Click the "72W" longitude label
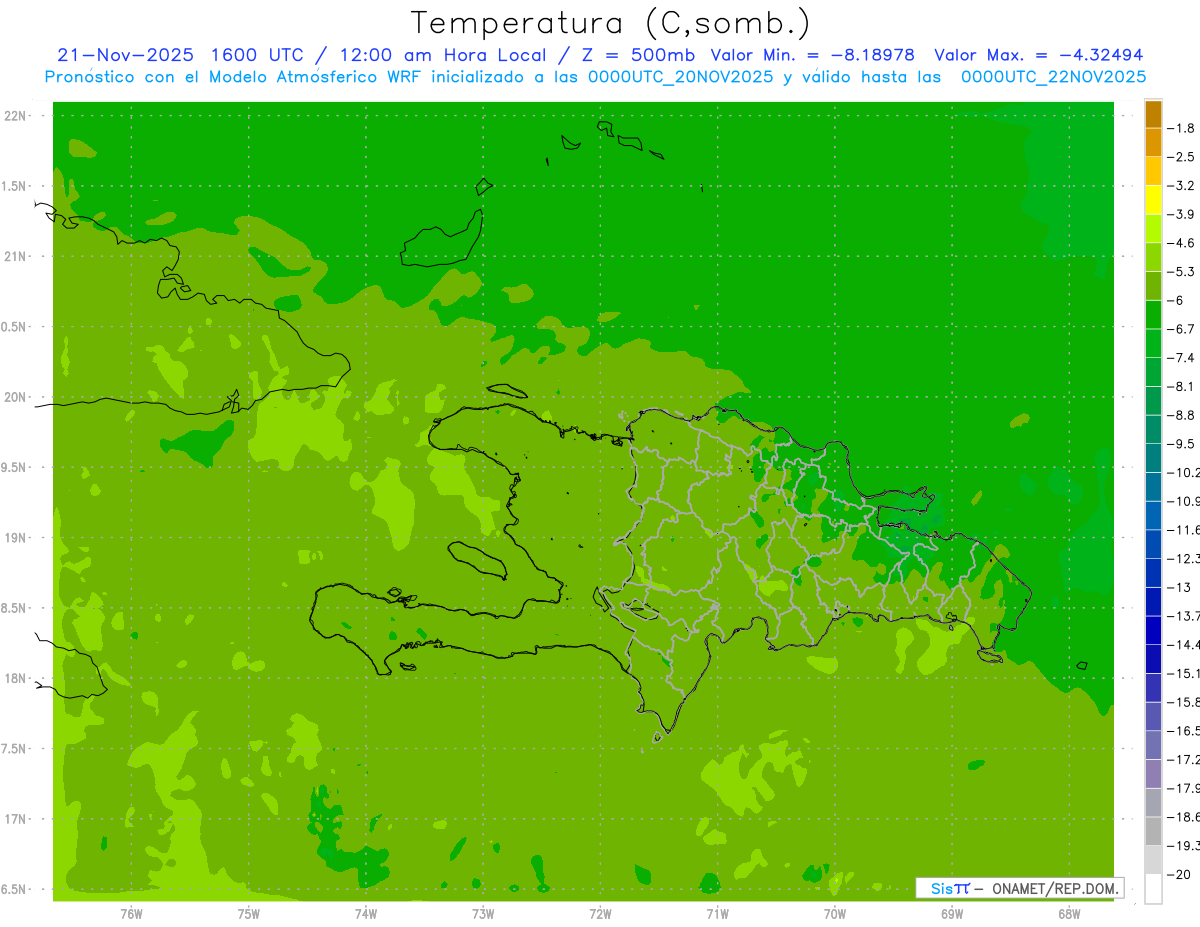1200x927 pixels. [x=600, y=913]
